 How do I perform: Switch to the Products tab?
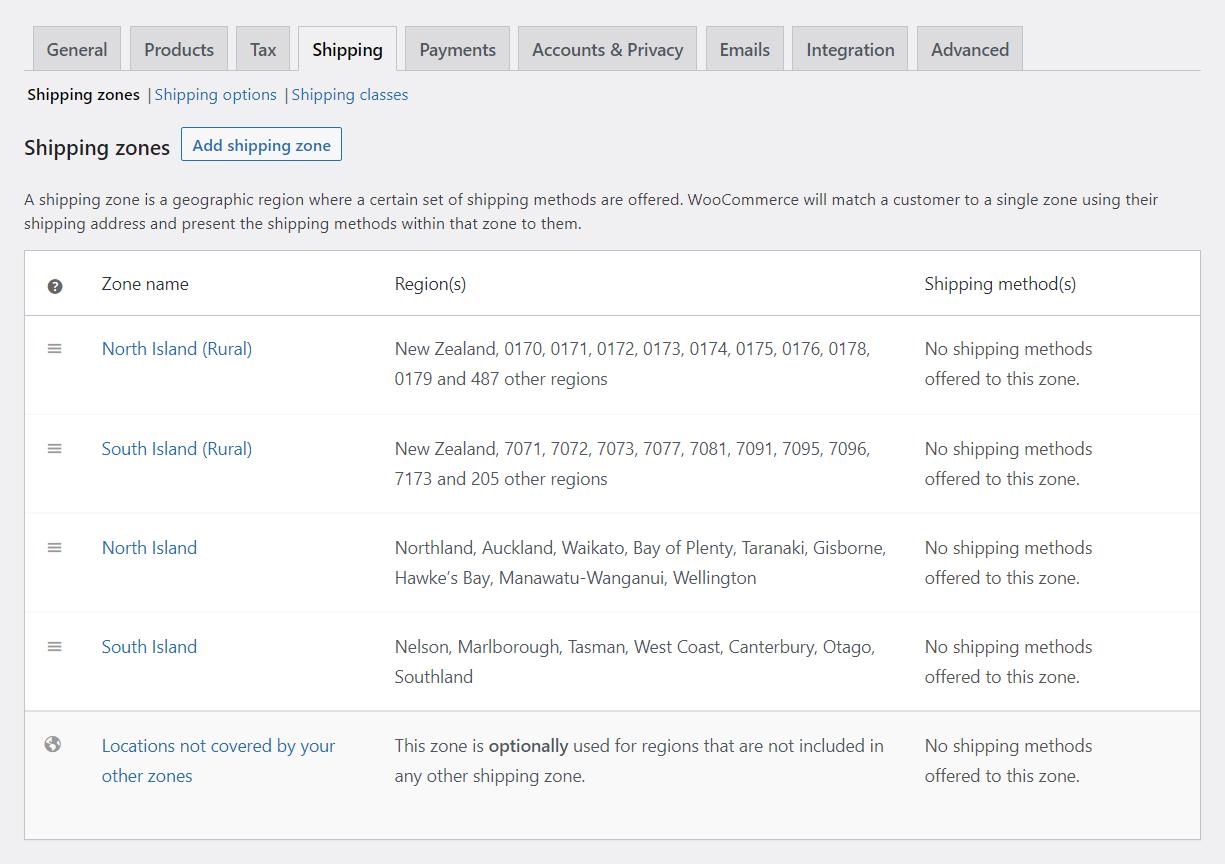[179, 50]
